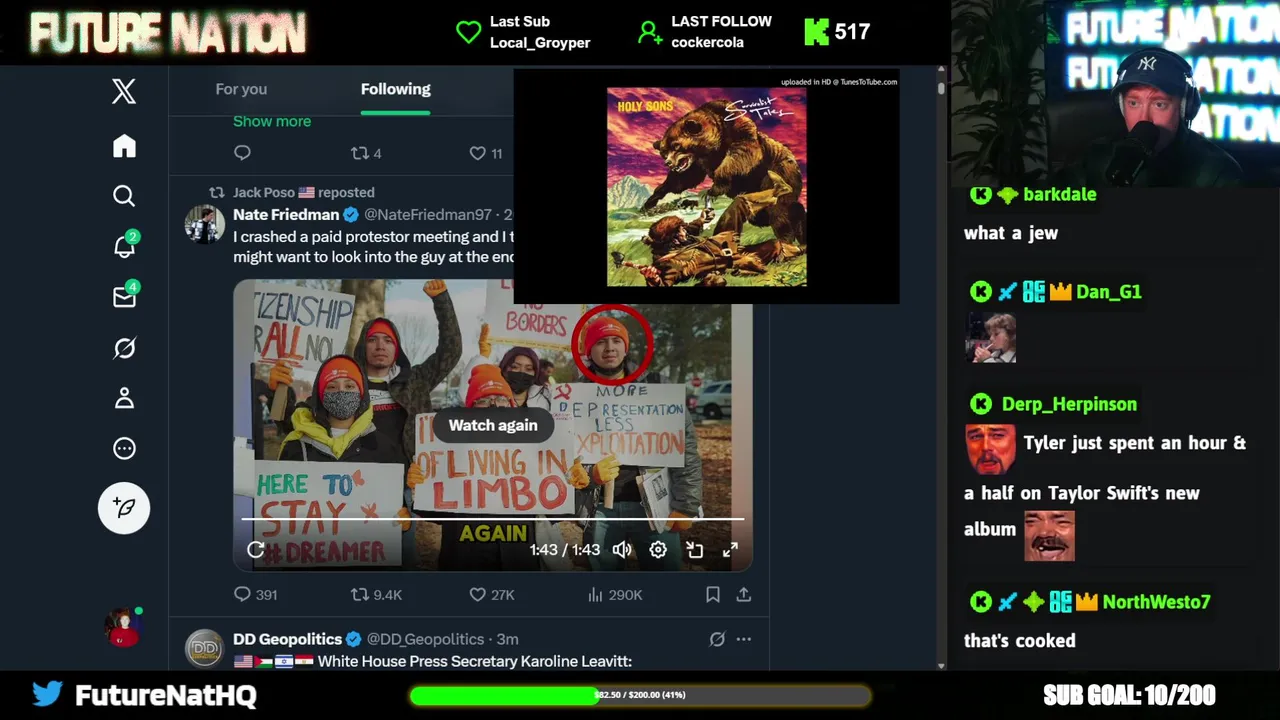Click the SUB GOAL: 10/200 text

click(x=1129, y=695)
